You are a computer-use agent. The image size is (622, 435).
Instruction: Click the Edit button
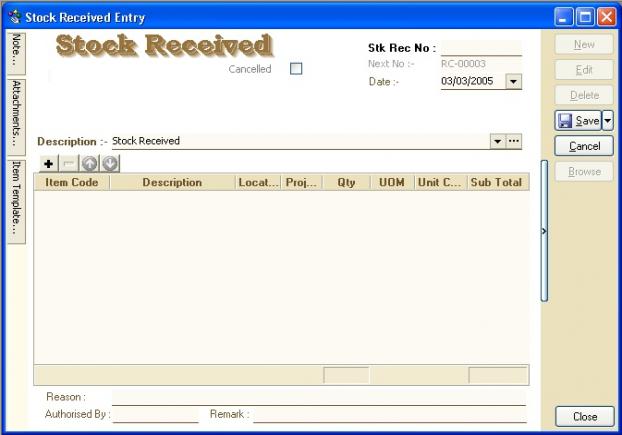(x=584, y=70)
